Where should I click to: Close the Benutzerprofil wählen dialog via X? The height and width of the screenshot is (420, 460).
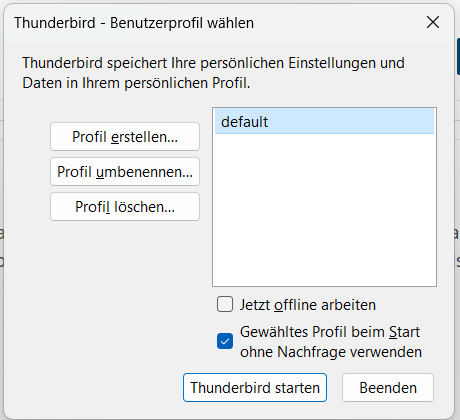[433, 22]
